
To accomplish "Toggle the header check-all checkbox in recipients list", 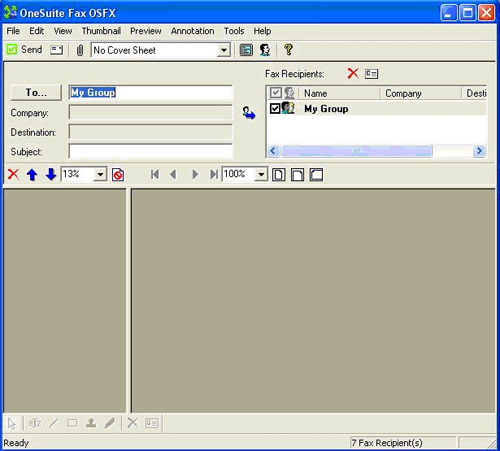I will [275, 93].
